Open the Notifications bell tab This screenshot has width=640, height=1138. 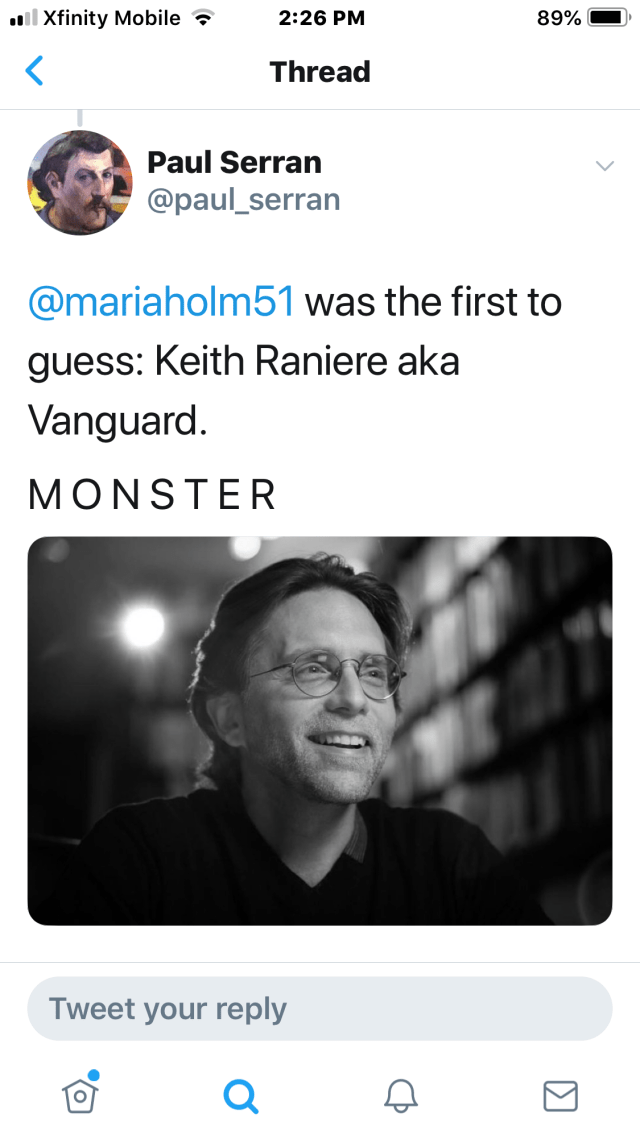tap(400, 1096)
